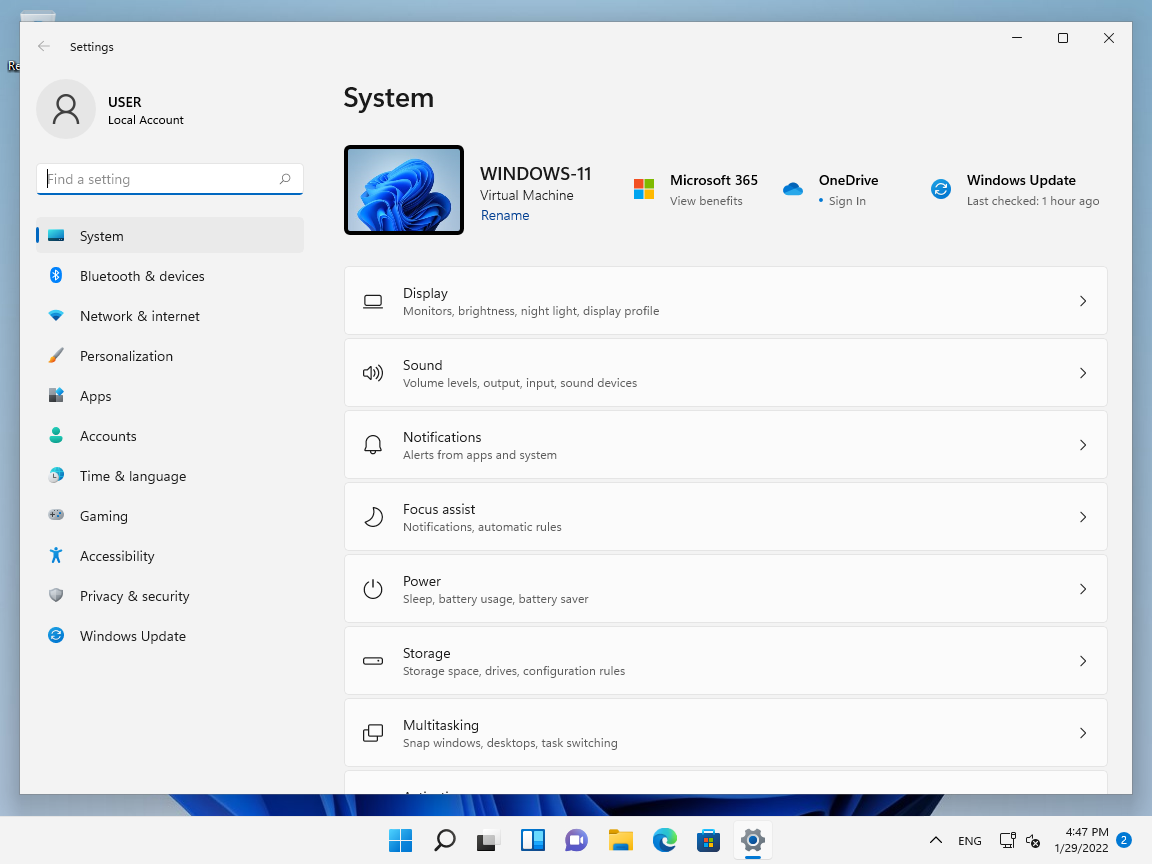Click the Power row title text
The height and width of the screenshot is (864, 1152).
(x=422, y=581)
